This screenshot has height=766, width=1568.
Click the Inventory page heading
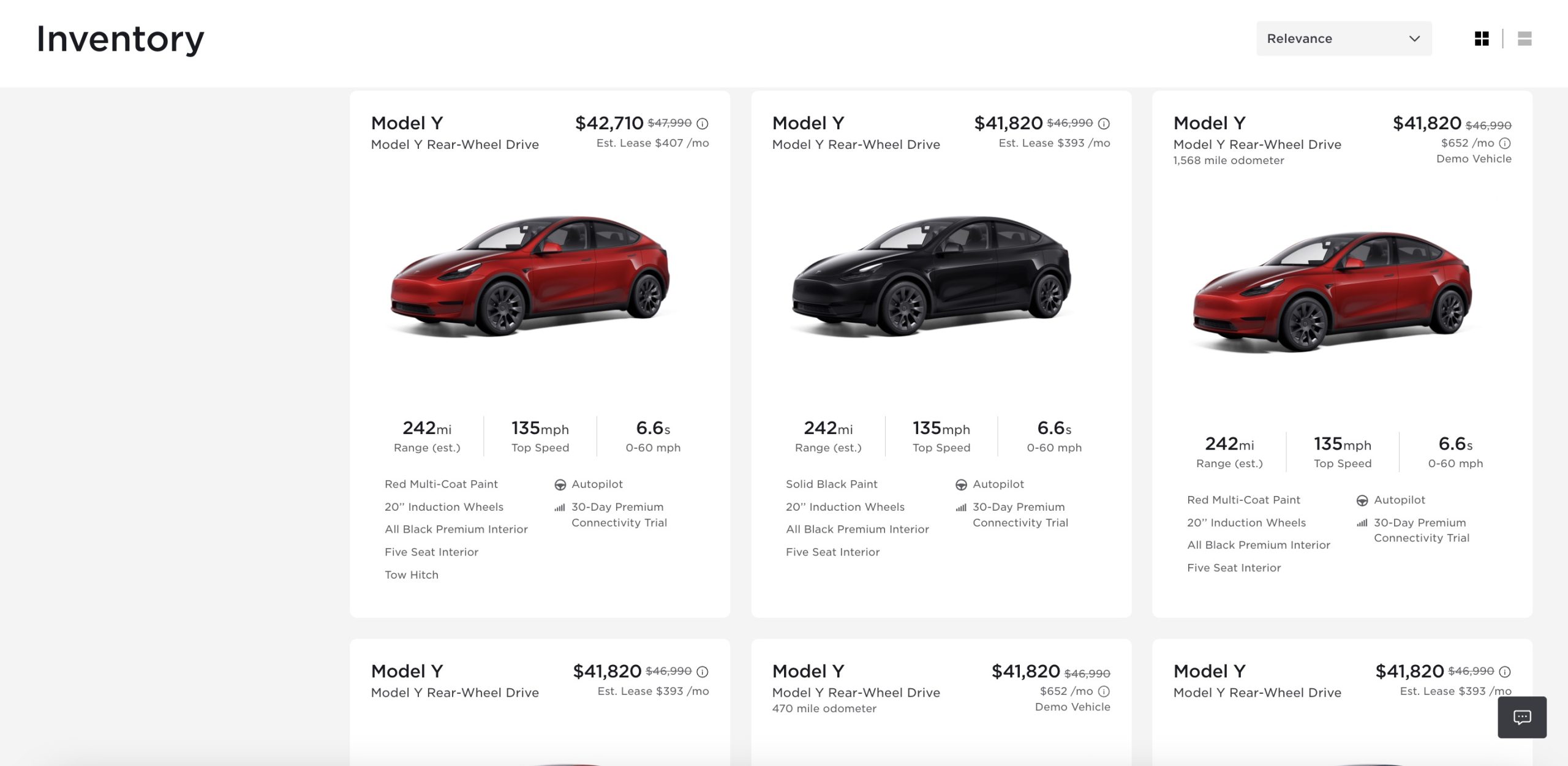[120, 39]
